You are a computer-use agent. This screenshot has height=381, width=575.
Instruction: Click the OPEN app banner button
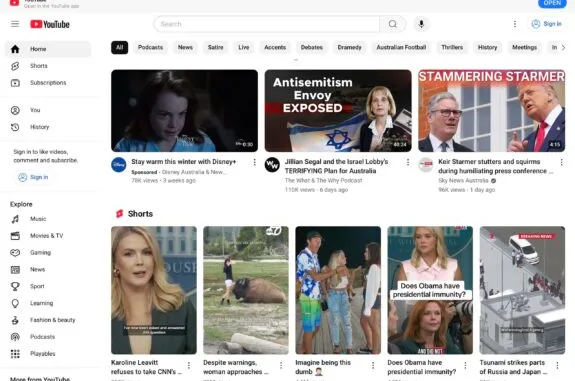coord(552,3)
